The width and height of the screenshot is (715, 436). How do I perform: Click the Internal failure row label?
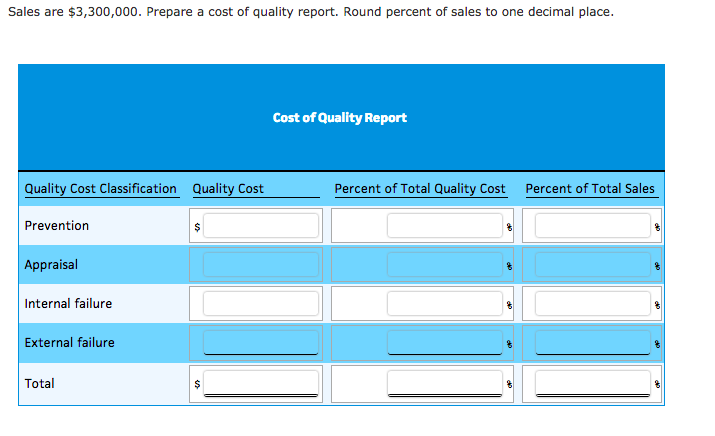[68, 304]
